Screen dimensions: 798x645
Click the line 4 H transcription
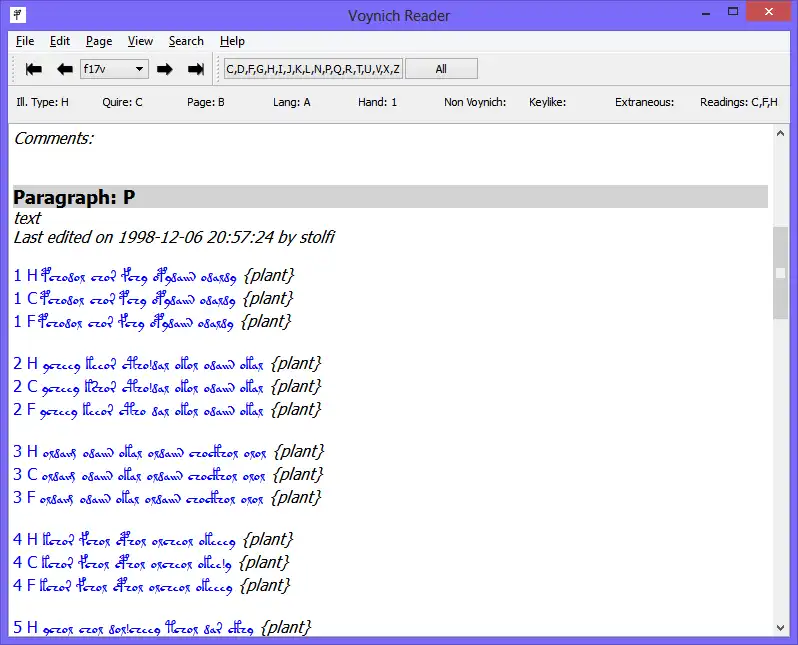(154, 540)
